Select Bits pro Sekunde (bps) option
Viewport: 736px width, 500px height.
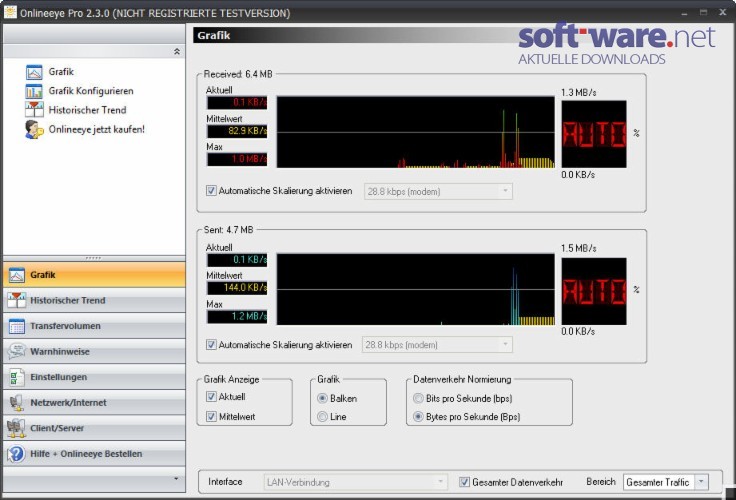pyautogui.click(x=418, y=399)
